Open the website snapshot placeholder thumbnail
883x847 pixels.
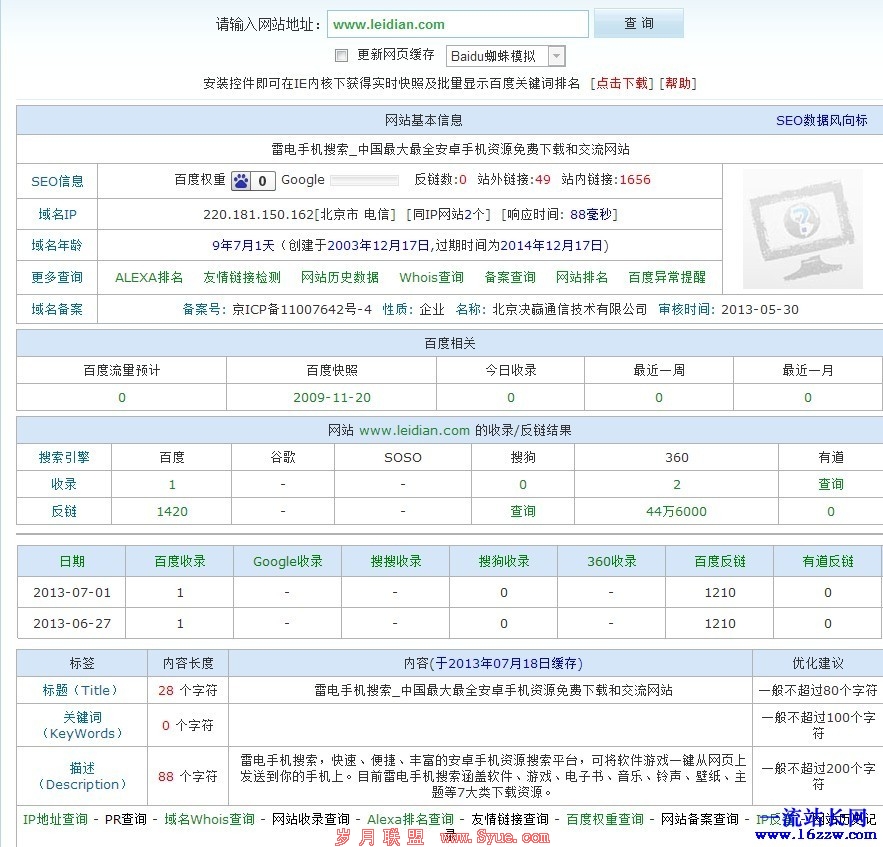pos(802,229)
